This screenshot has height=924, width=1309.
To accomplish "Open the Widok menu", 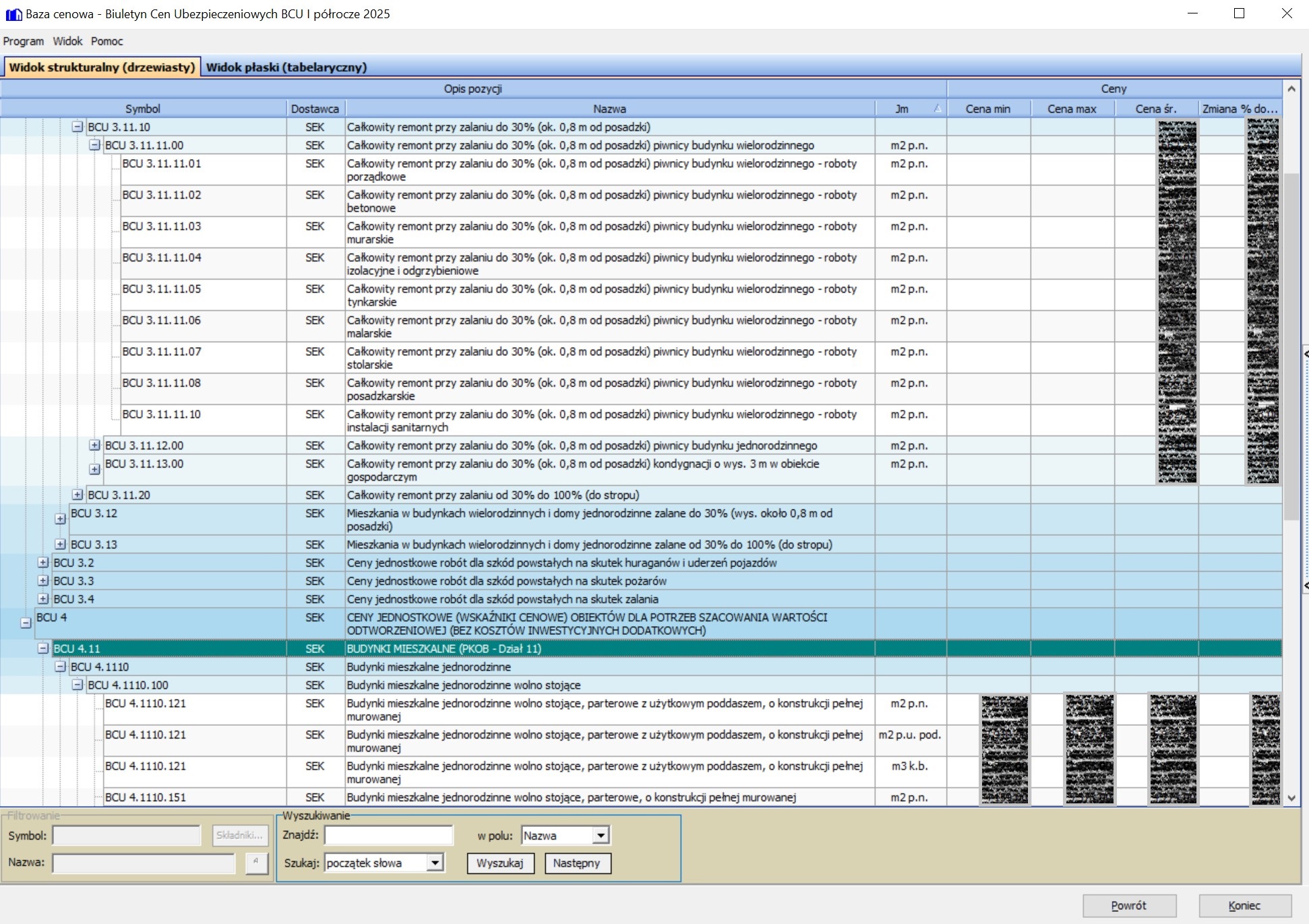I will tap(67, 41).
